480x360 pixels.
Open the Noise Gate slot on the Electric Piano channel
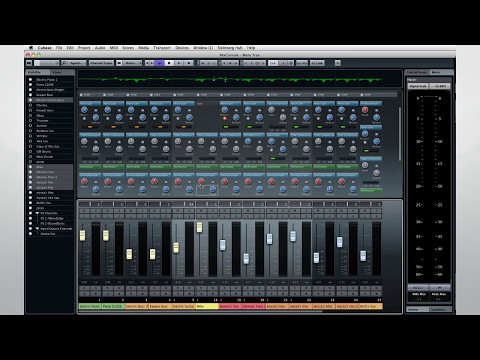pyautogui.click(x=90, y=104)
